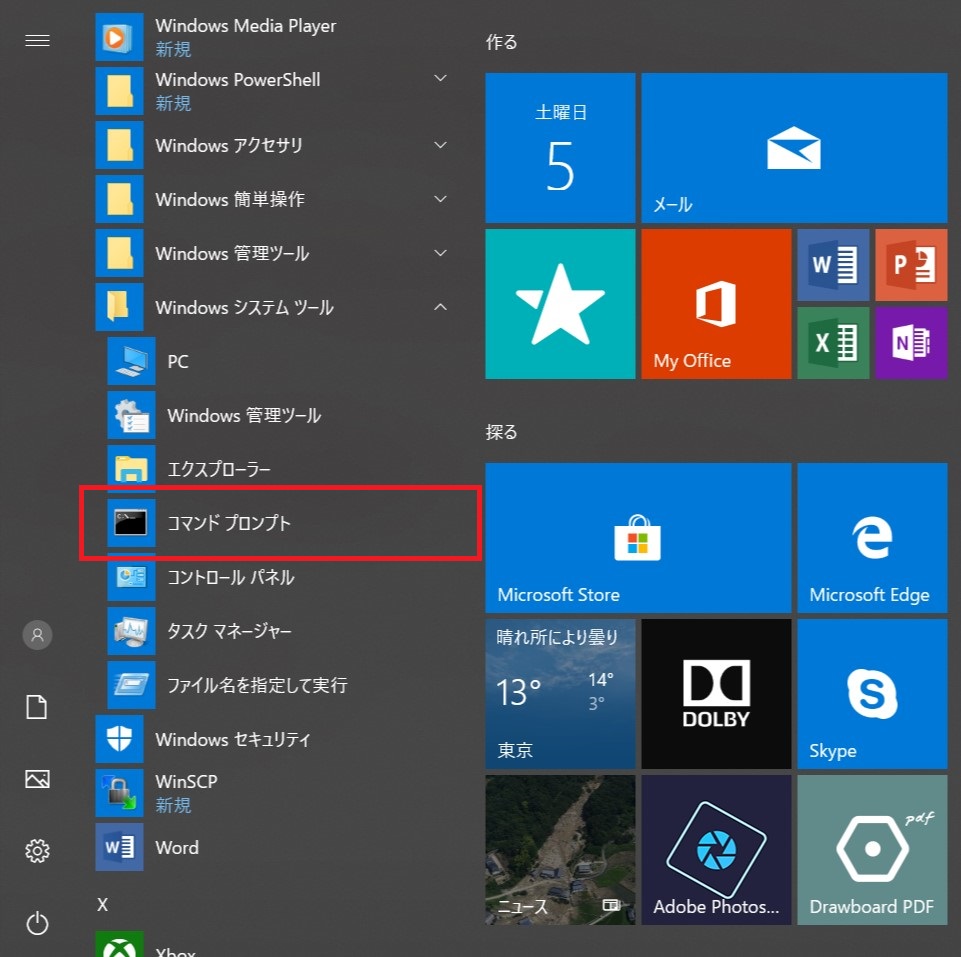The image size is (961, 957).
Task: Open Settings via the gear icon
Action: click(37, 851)
